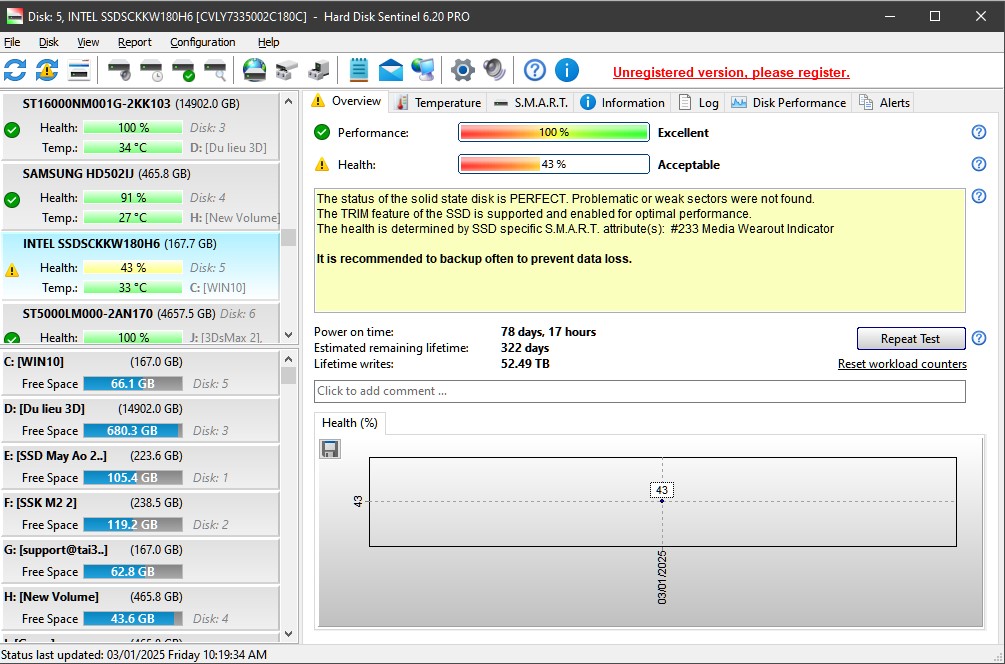This screenshot has height=664, width=1005.
Task: Click the blue notepad report icon
Action: point(359,70)
